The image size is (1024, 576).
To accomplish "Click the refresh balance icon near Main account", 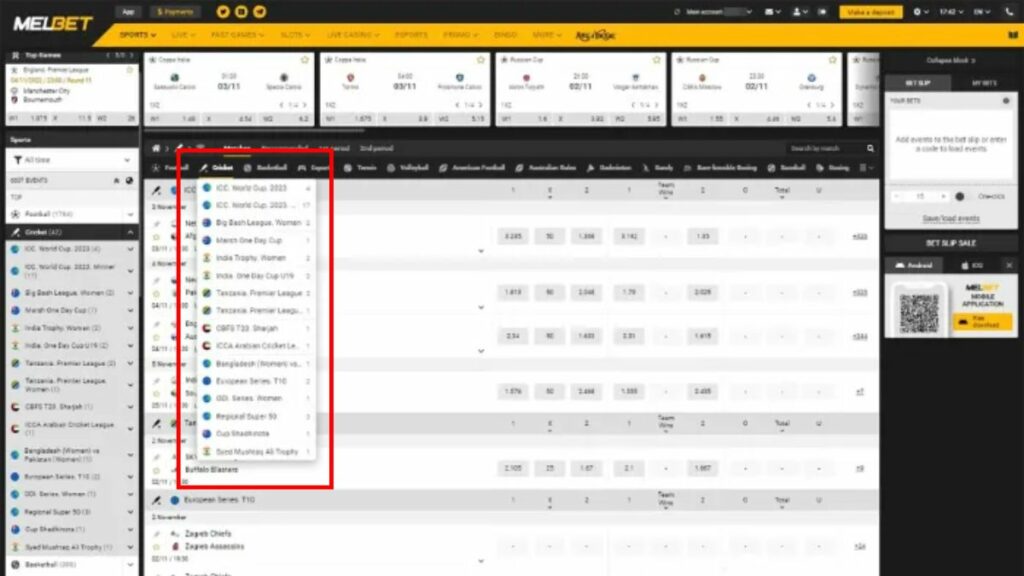I will pyautogui.click(x=677, y=12).
